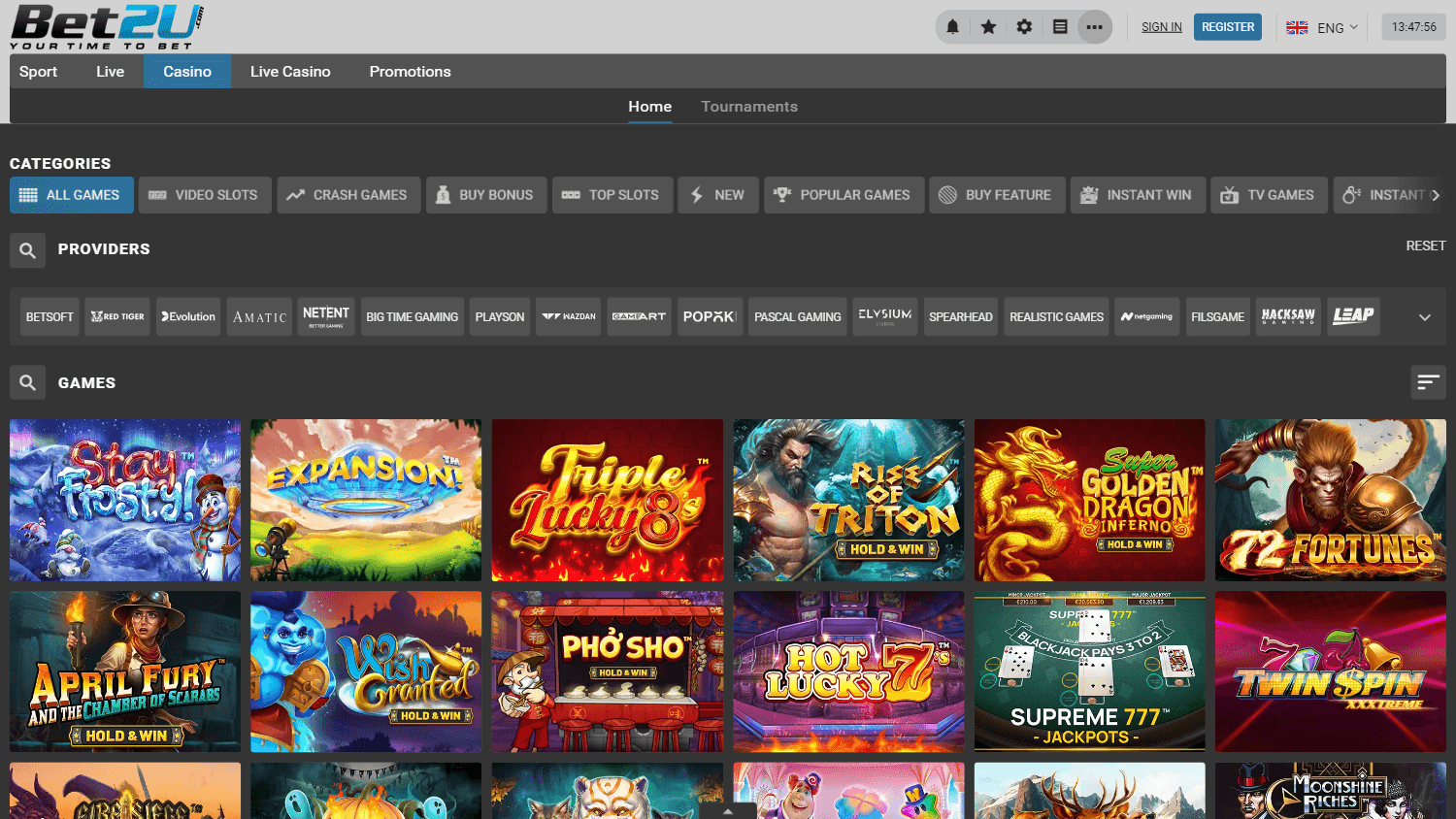Screen dimensions: 1456x819
Task: Open the Stay Frosty game thumbnail
Action: tap(125, 500)
